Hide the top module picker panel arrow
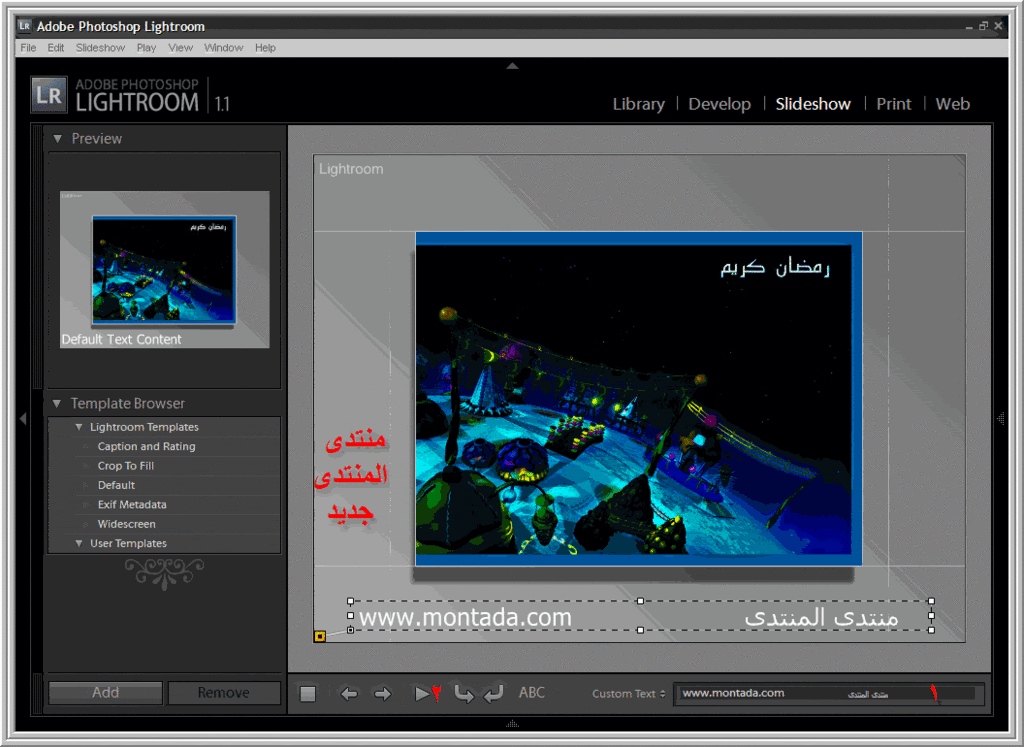The width and height of the screenshot is (1024, 747). (512, 65)
